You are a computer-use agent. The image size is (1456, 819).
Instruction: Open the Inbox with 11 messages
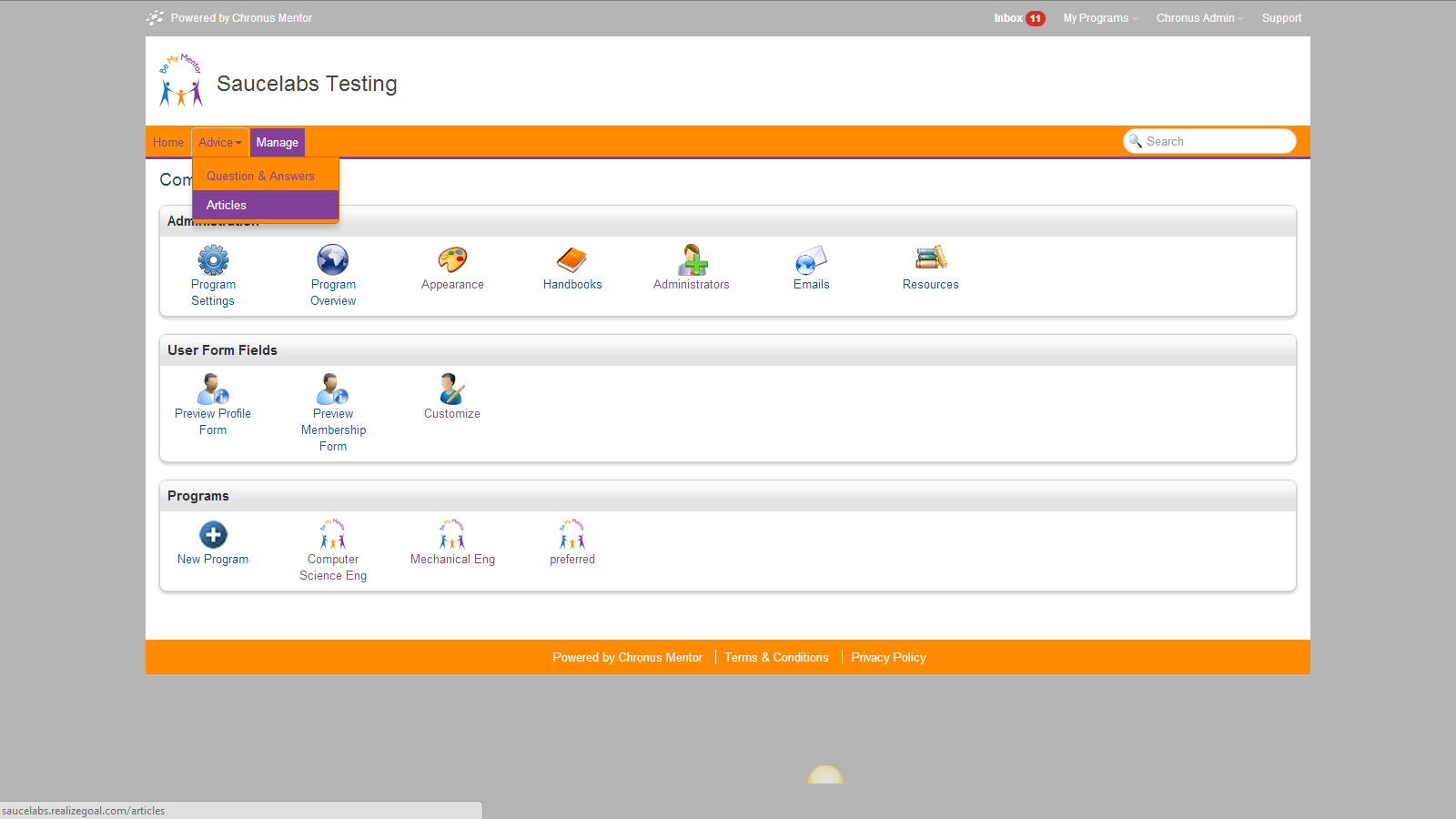(1018, 18)
